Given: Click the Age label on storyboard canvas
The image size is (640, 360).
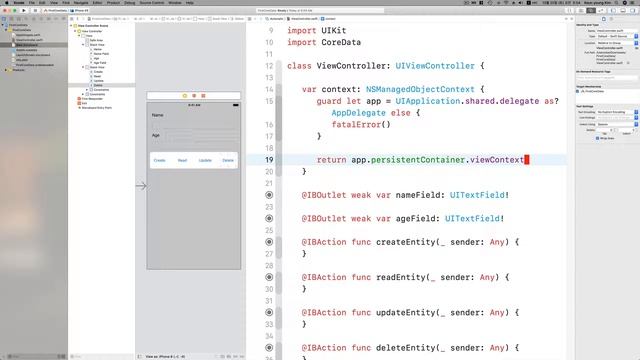Looking at the screenshot, I should (156, 135).
